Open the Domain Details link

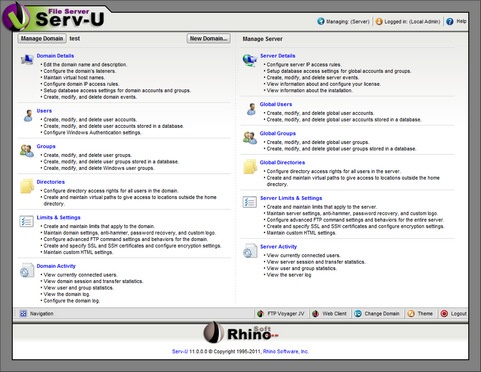pos(55,56)
